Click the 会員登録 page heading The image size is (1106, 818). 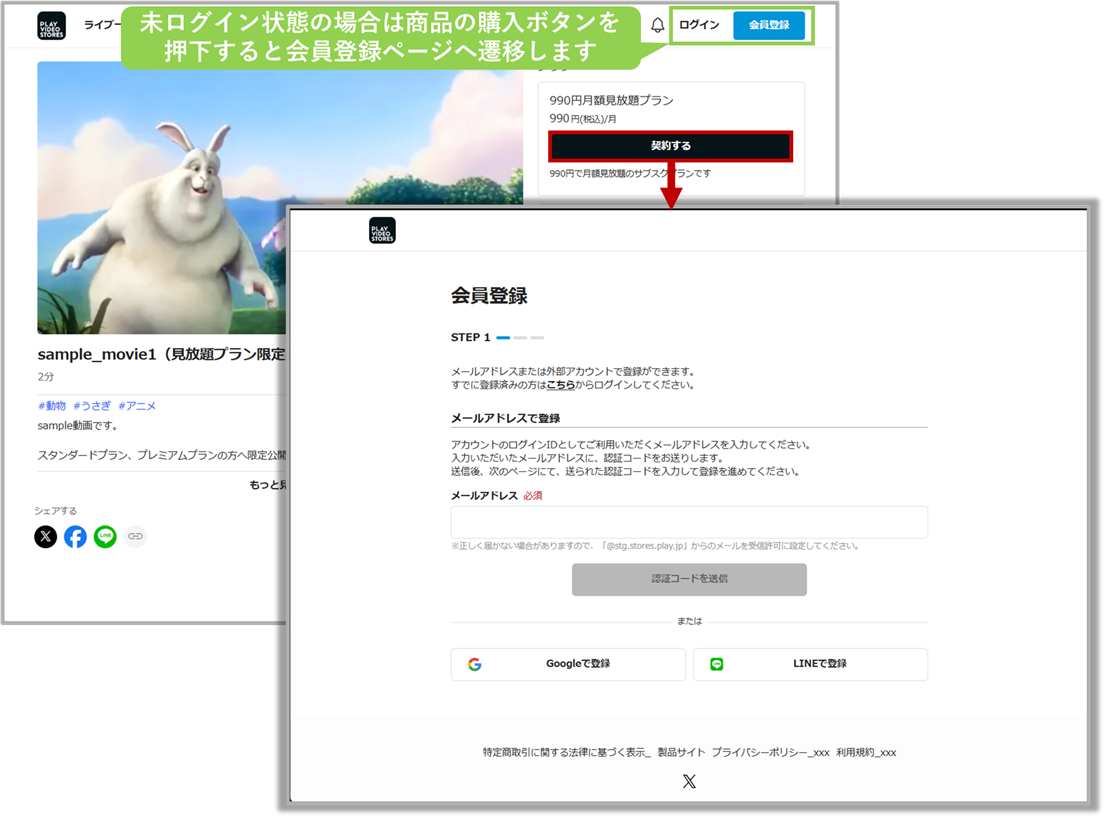coord(490,296)
